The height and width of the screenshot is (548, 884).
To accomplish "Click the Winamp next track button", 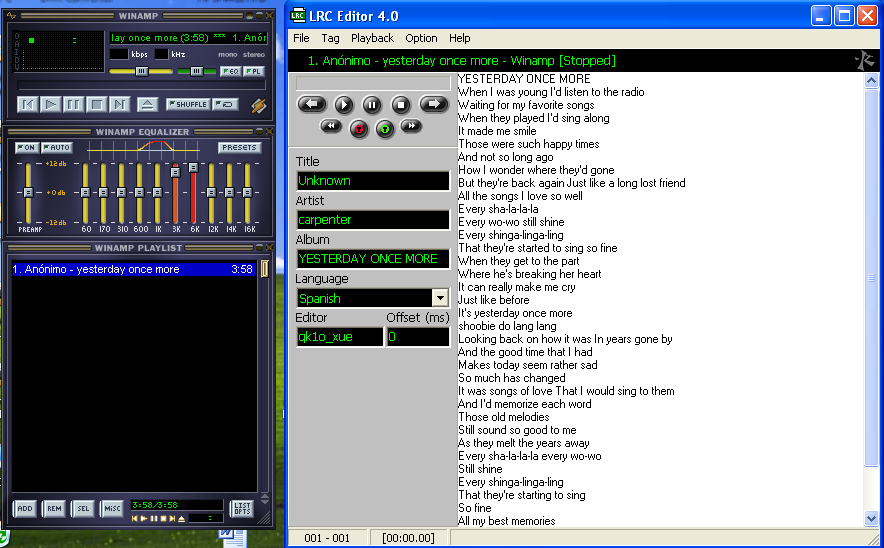I will point(120,104).
